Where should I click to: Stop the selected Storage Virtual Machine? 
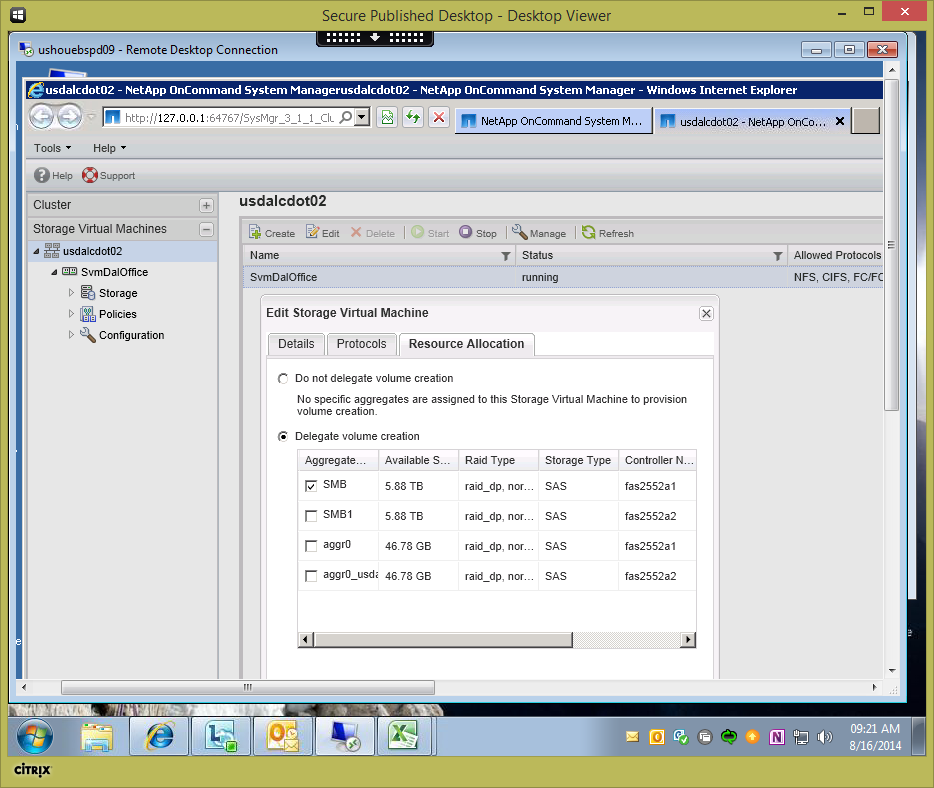(x=466, y=233)
